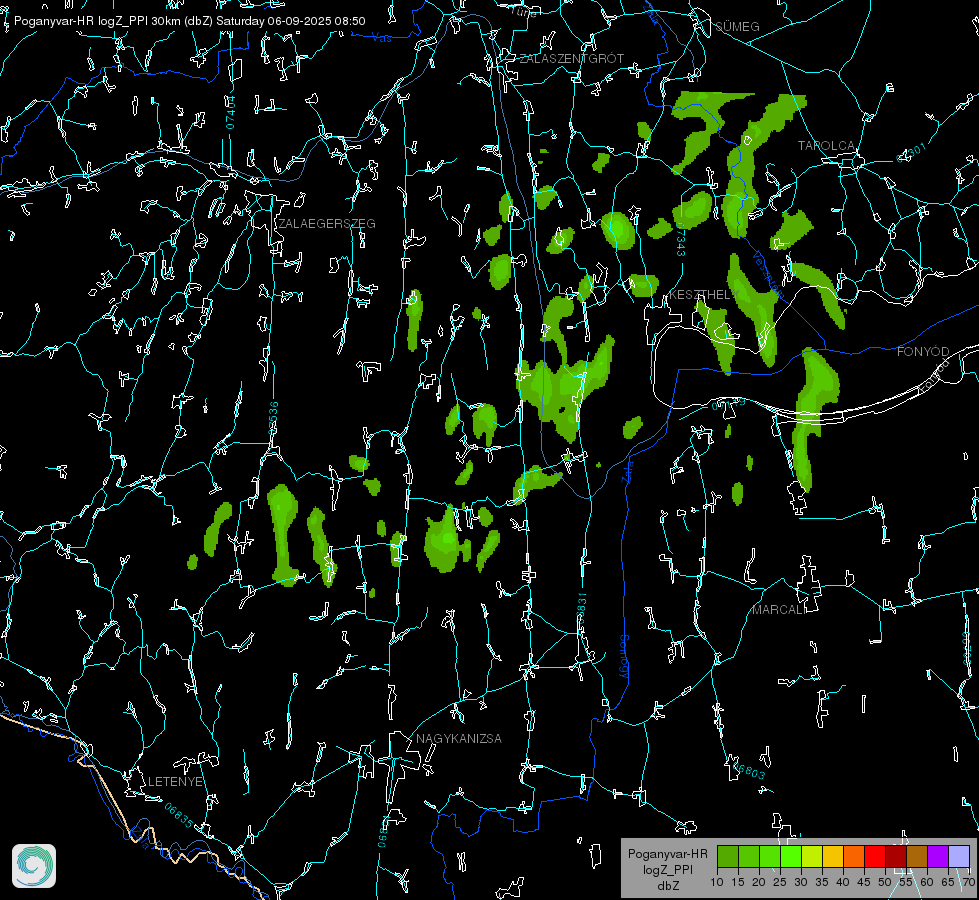Click the legend's Poganyvar-HR logZ_PPI dbZ caption
Viewport: 979px width, 900px height.
667,869
